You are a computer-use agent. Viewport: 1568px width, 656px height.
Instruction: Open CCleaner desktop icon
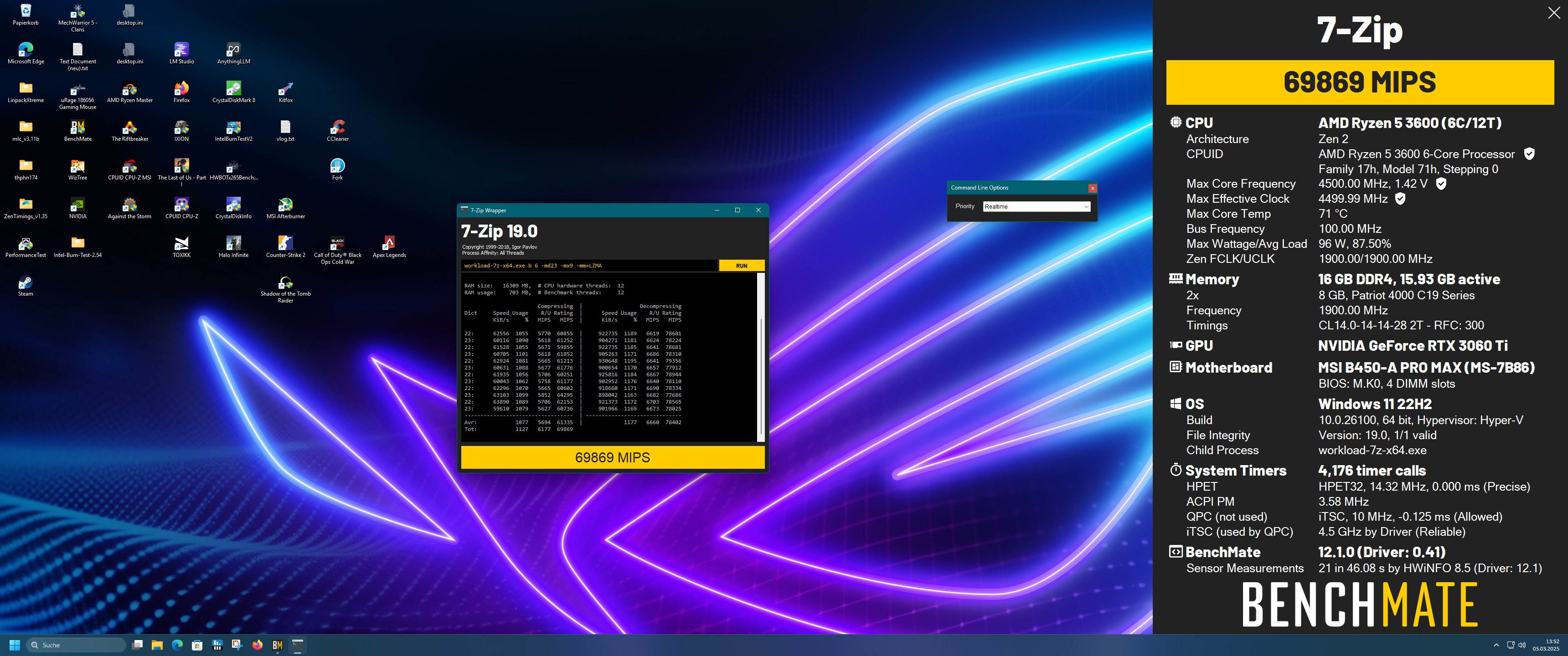pos(338,131)
